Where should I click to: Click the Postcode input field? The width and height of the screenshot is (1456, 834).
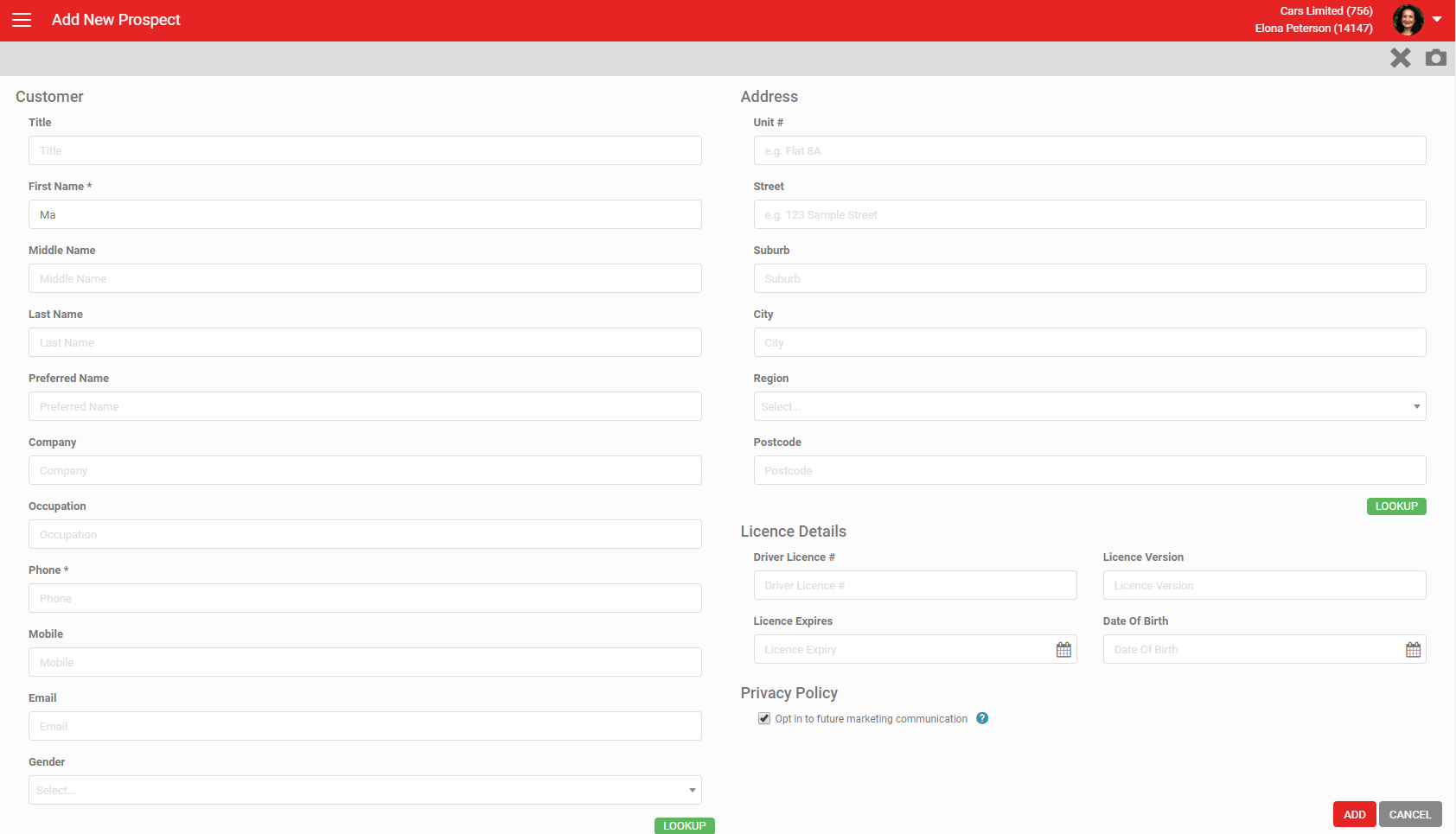(x=1089, y=470)
